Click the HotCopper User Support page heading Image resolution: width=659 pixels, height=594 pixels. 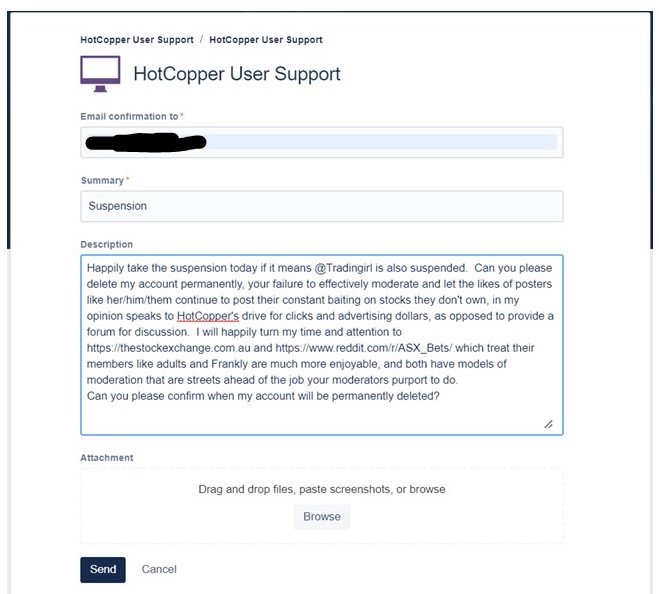[x=237, y=74]
